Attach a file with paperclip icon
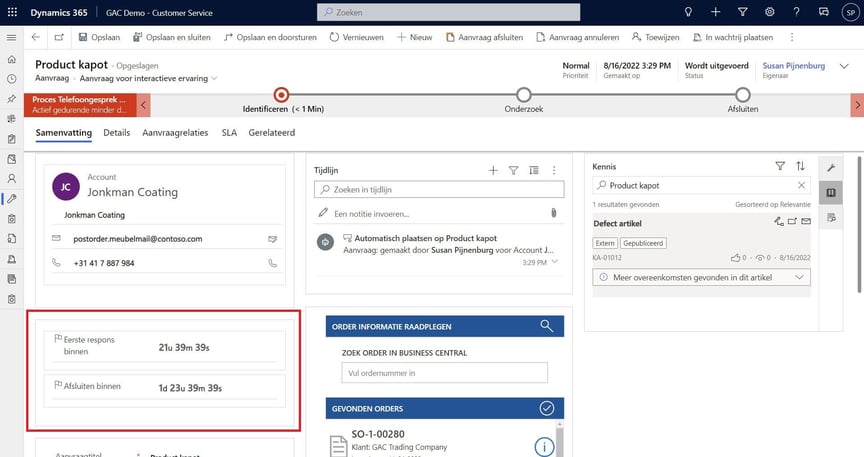This screenshot has width=864, height=457. pos(554,213)
